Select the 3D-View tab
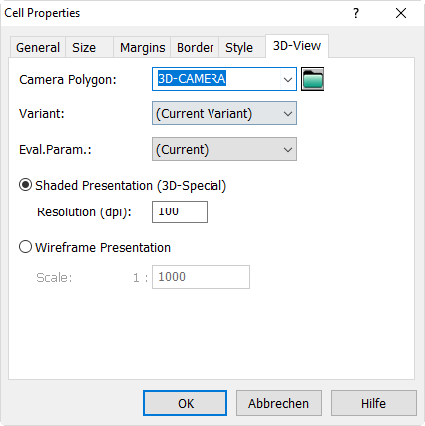Viewport: 425px width, 426px height. 297,46
